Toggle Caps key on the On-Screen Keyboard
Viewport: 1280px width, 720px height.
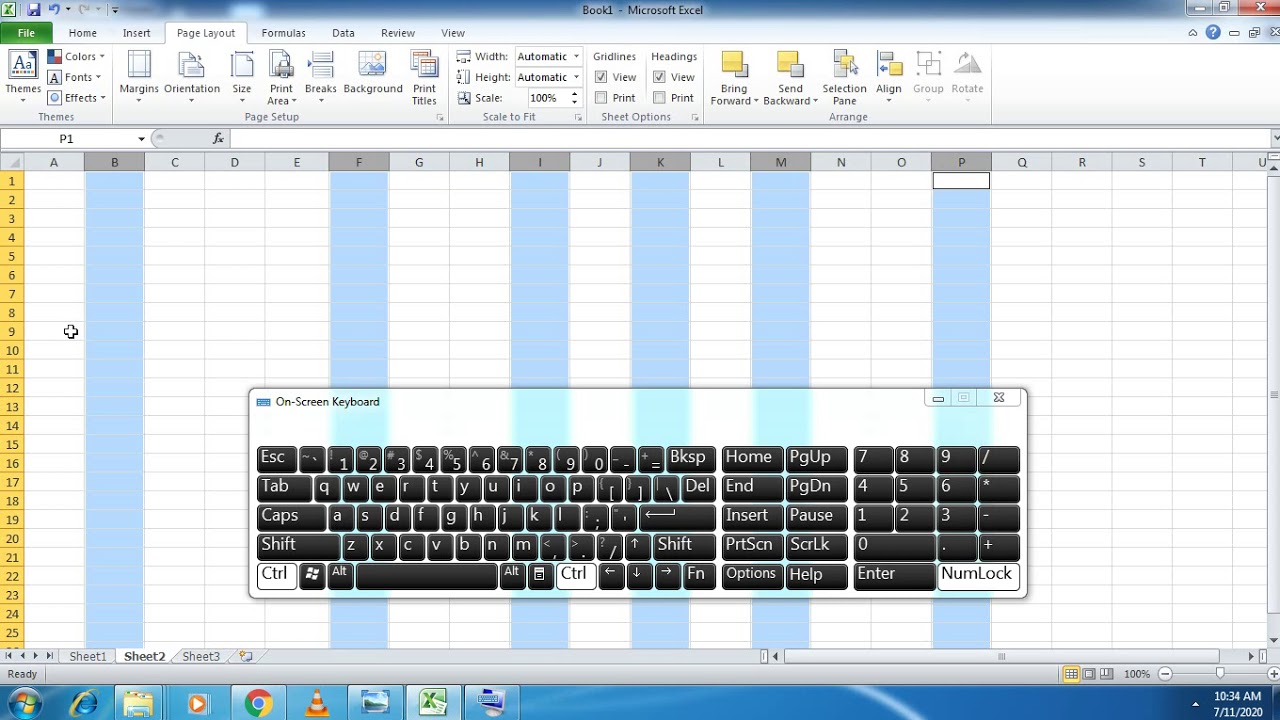(291, 518)
